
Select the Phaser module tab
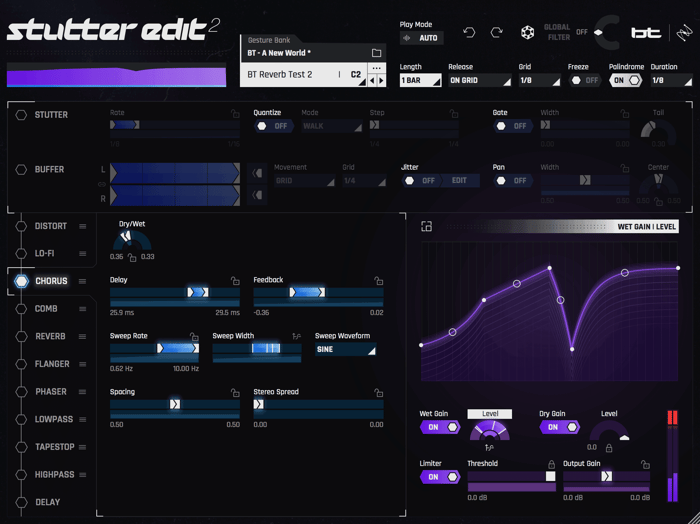(x=51, y=392)
